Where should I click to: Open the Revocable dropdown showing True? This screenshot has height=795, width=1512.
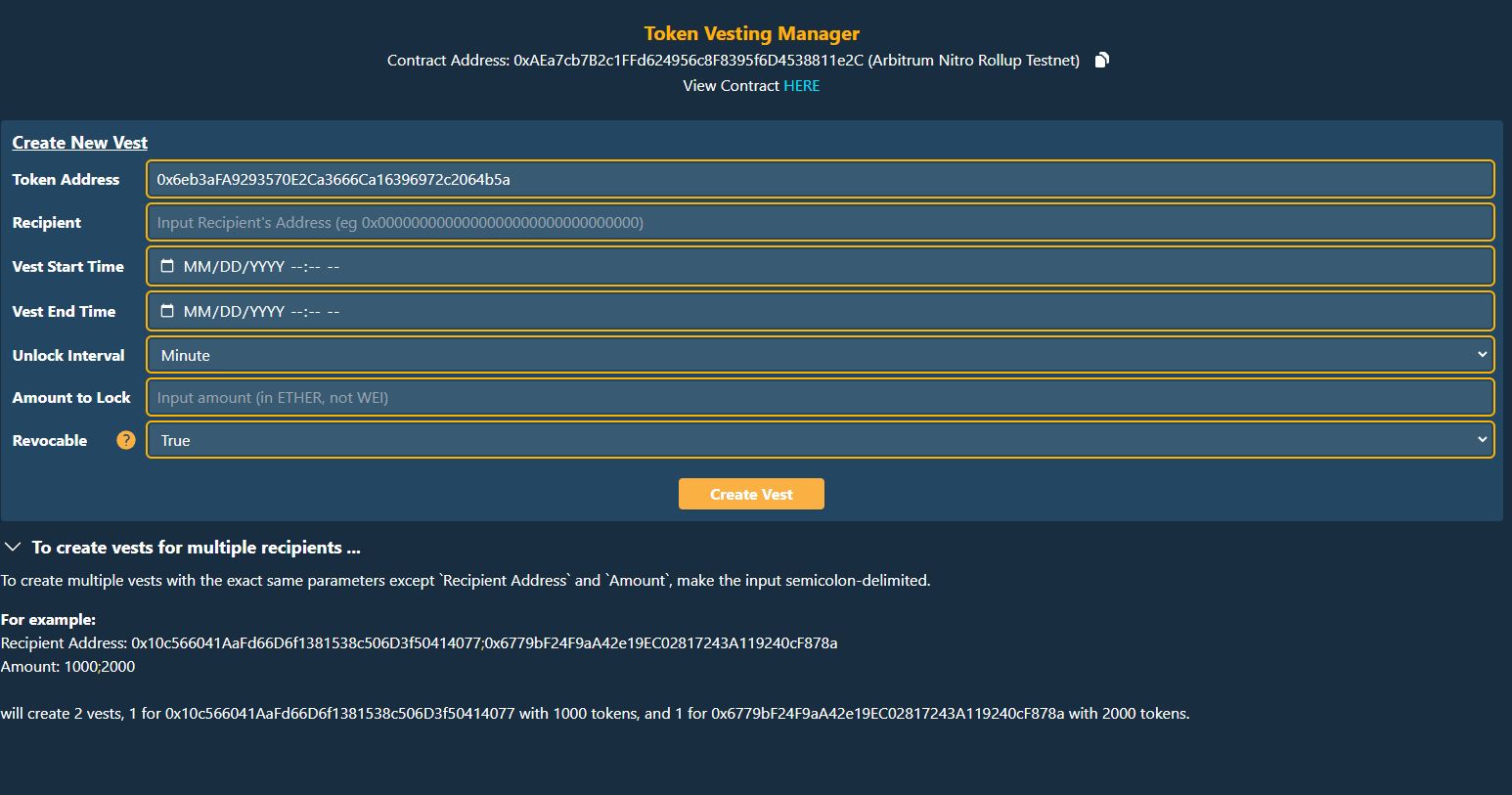tap(821, 440)
